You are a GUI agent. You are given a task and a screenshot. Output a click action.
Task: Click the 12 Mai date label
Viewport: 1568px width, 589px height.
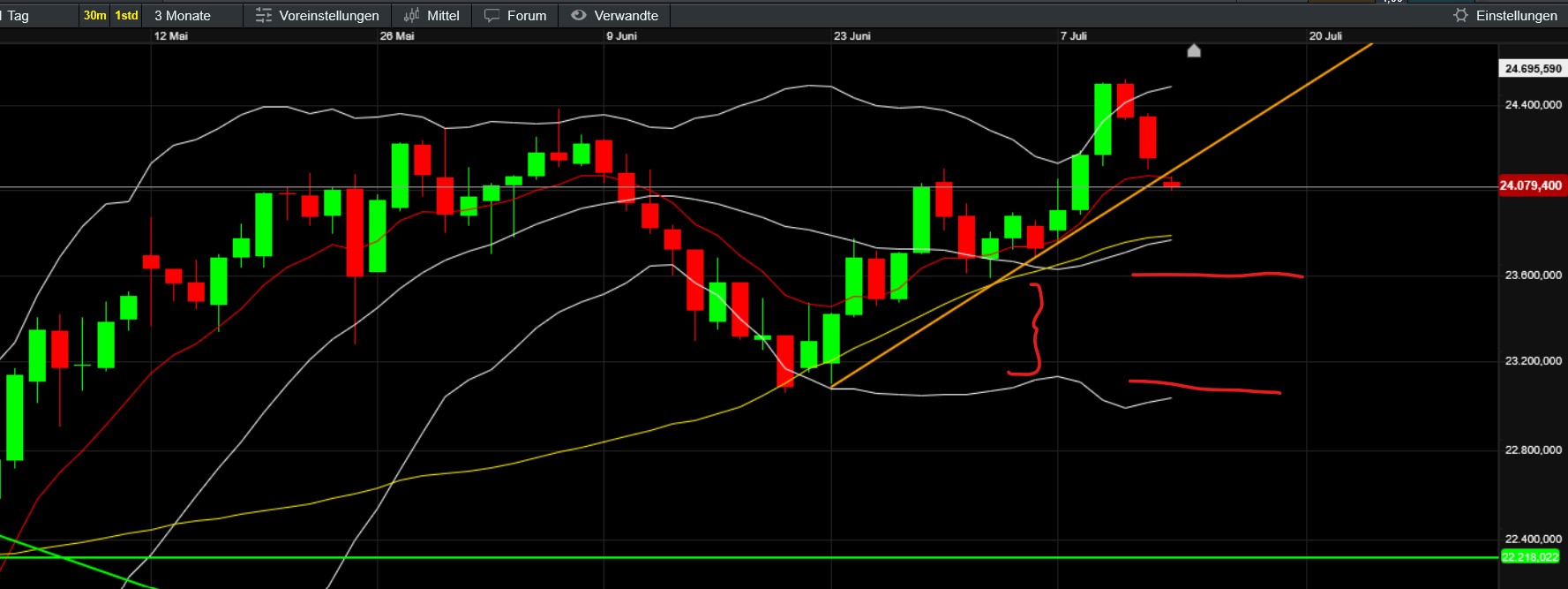tap(171, 36)
